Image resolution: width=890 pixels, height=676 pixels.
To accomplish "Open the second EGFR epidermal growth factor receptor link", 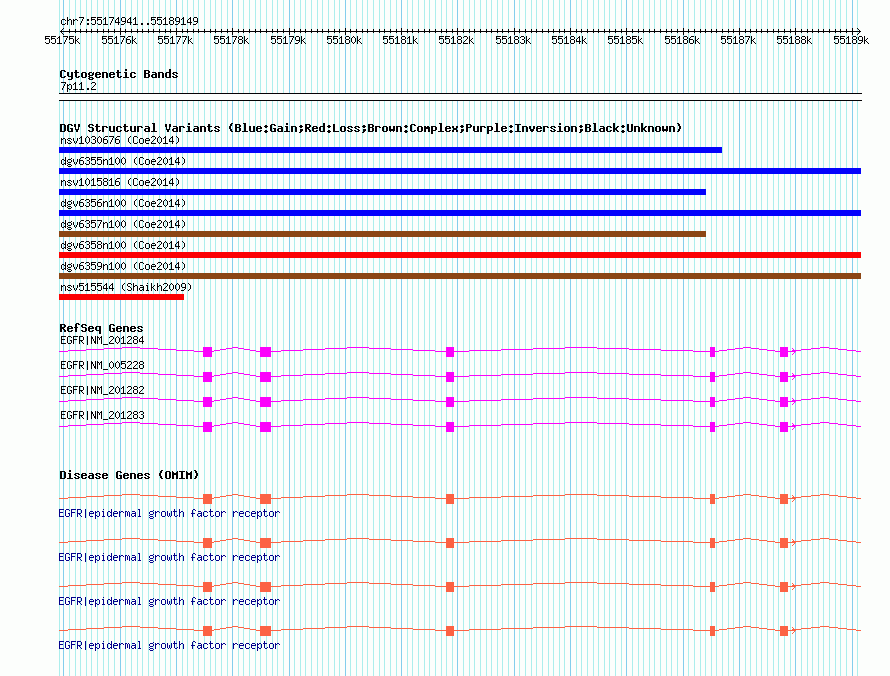I will point(169,558).
